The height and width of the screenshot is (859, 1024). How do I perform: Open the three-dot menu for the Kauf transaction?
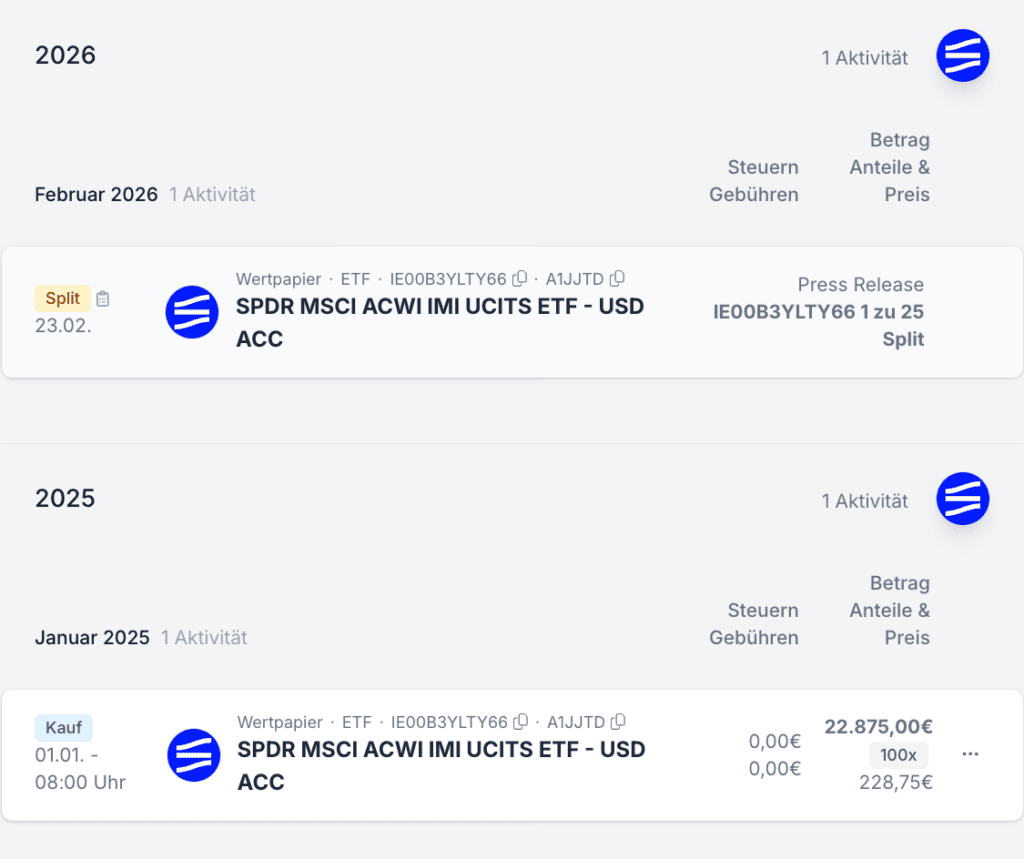(970, 754)
